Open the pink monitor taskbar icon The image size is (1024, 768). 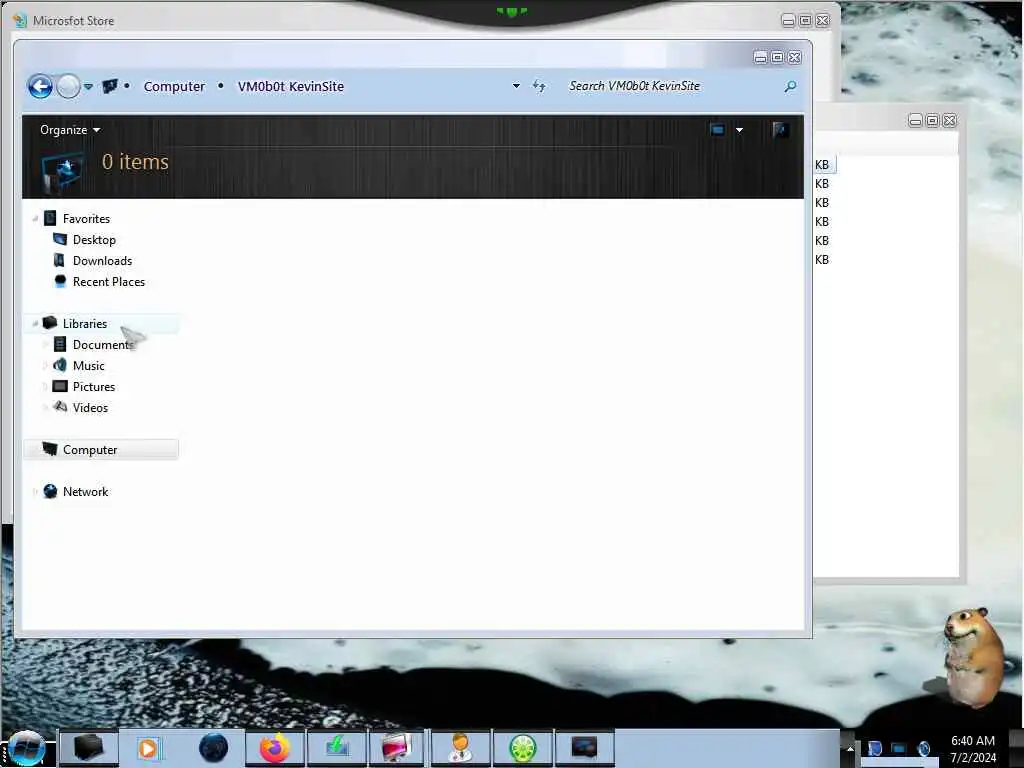tap(396, 748)
